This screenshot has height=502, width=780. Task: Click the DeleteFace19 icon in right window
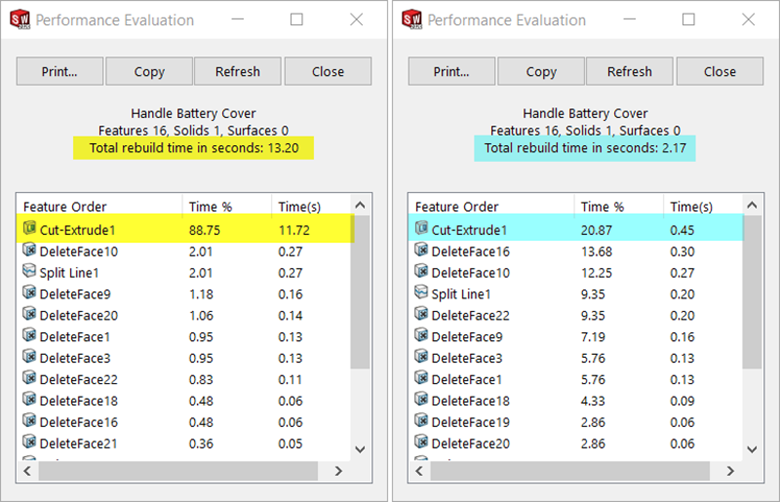coord(422,420)
